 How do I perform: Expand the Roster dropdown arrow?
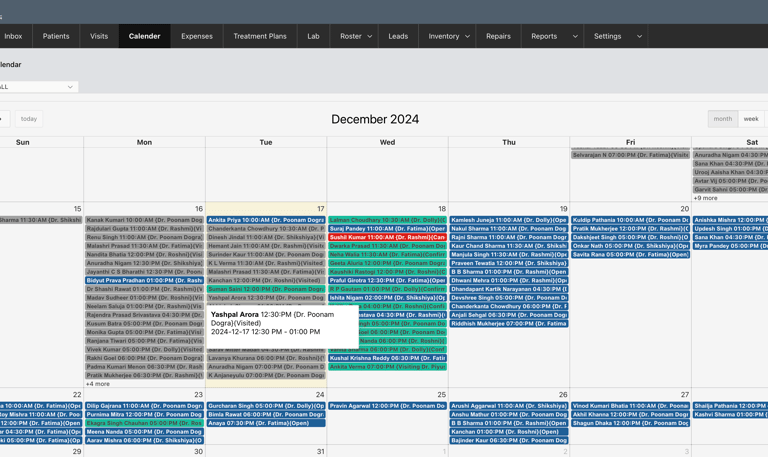(x=370, y=36)
